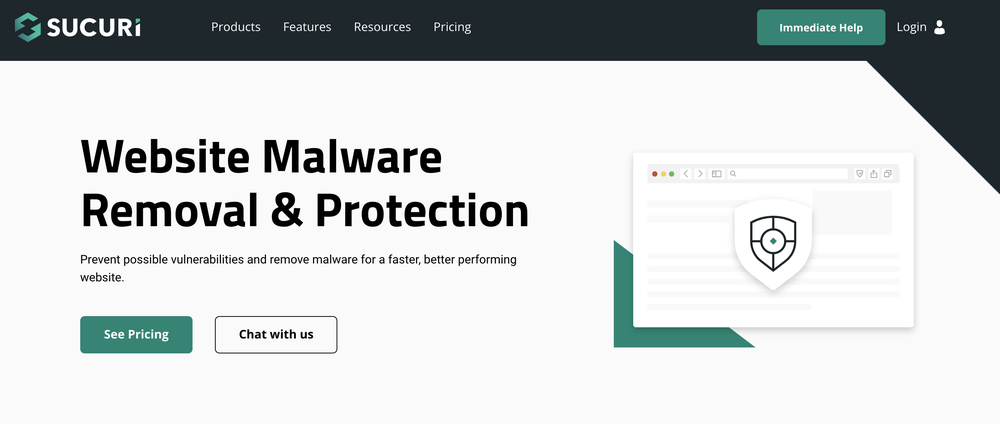Screen dimensions: 1000x424
Task: Click the back arrow in the illustrated browser
Action: point(686,174)
